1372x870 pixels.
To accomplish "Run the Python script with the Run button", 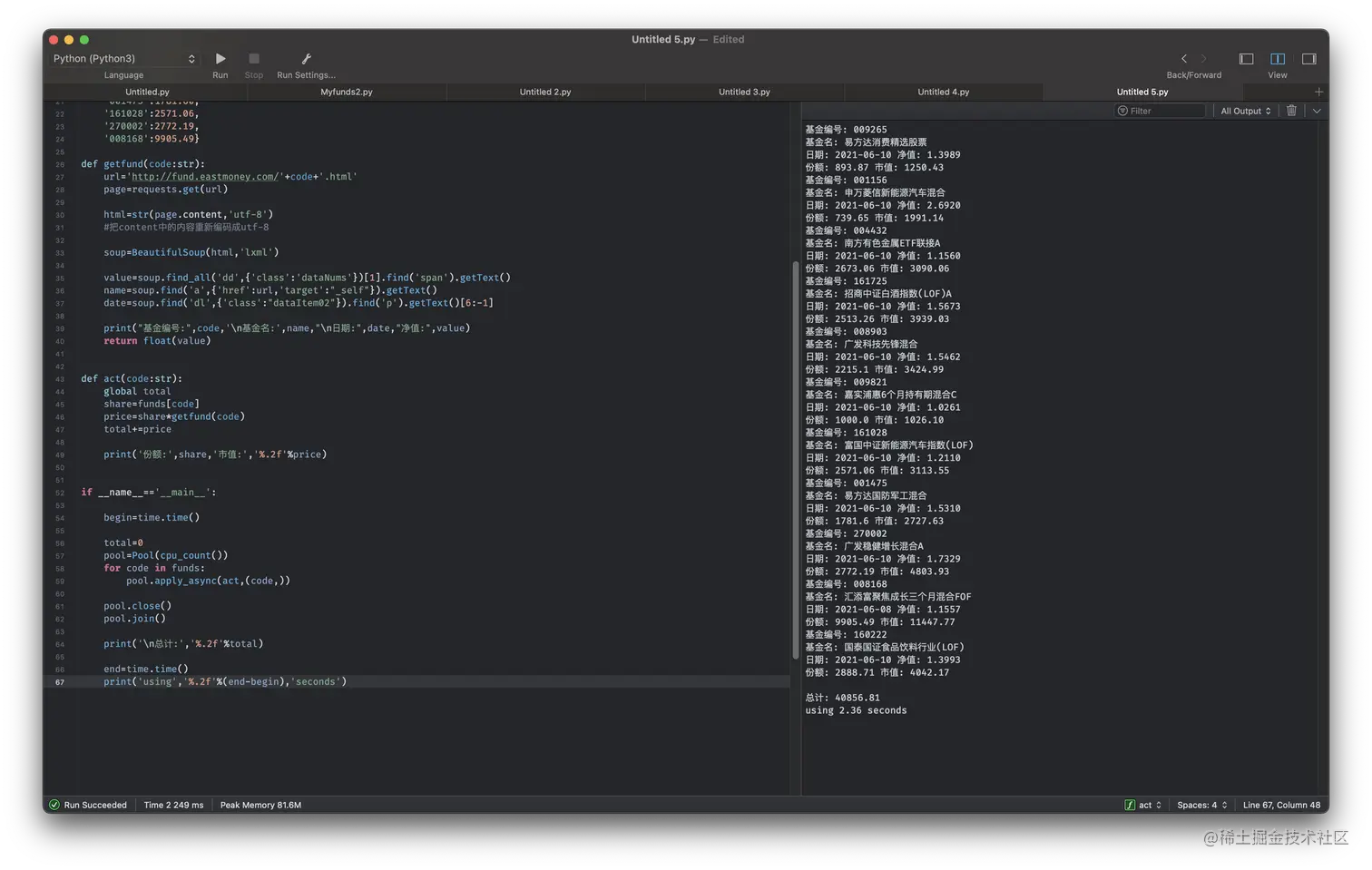I will [220, 59].
